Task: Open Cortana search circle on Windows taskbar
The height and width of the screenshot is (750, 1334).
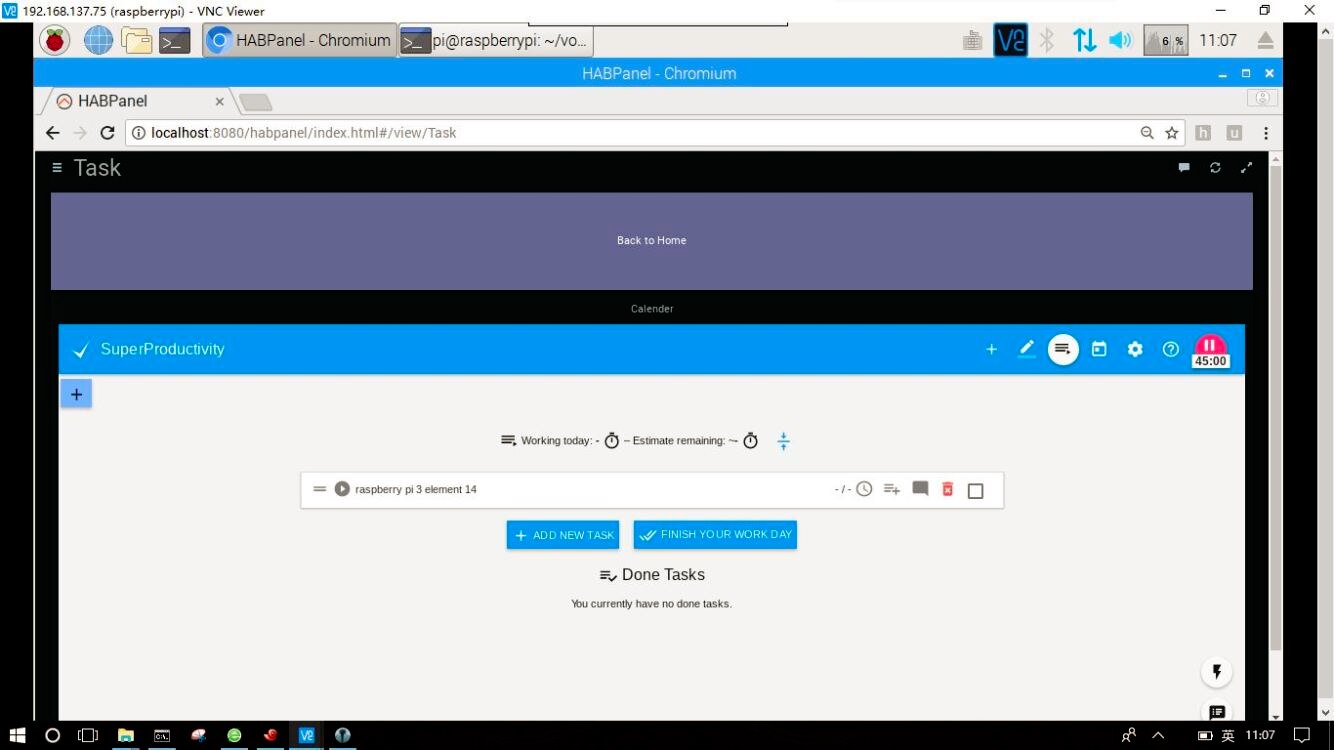Action: tap(53, 735)
